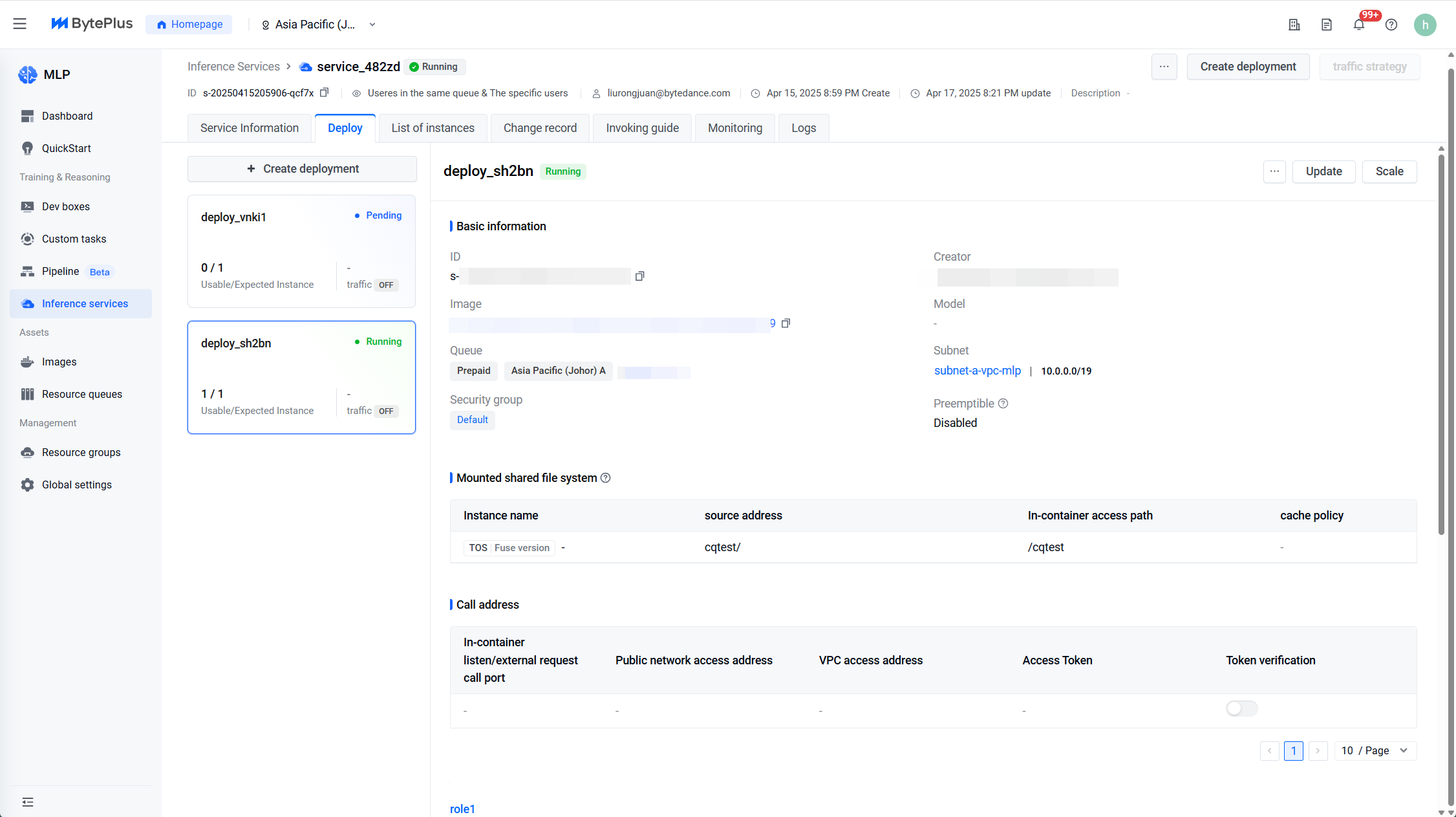This screenshot has height=817, width=1456.
Task: Open the billing document icon in header
Action: click(x=1327, y=25)
